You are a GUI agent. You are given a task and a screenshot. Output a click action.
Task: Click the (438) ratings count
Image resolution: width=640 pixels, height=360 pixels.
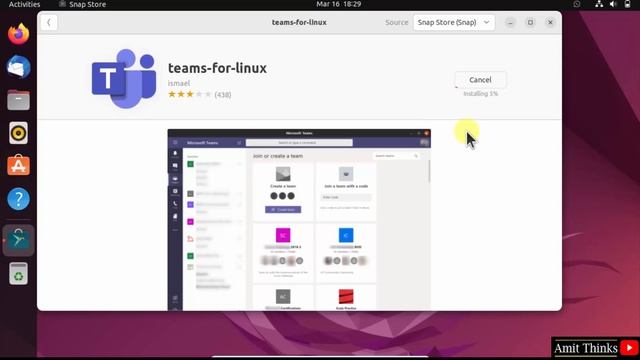(223, 95)
